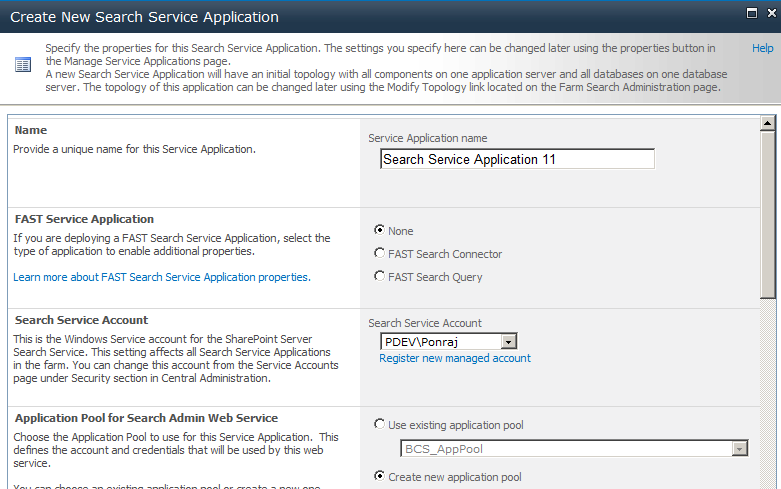Click the scrollbar up arrow
The width and height of the screenshot is (781, 489).
pos(768,123)
